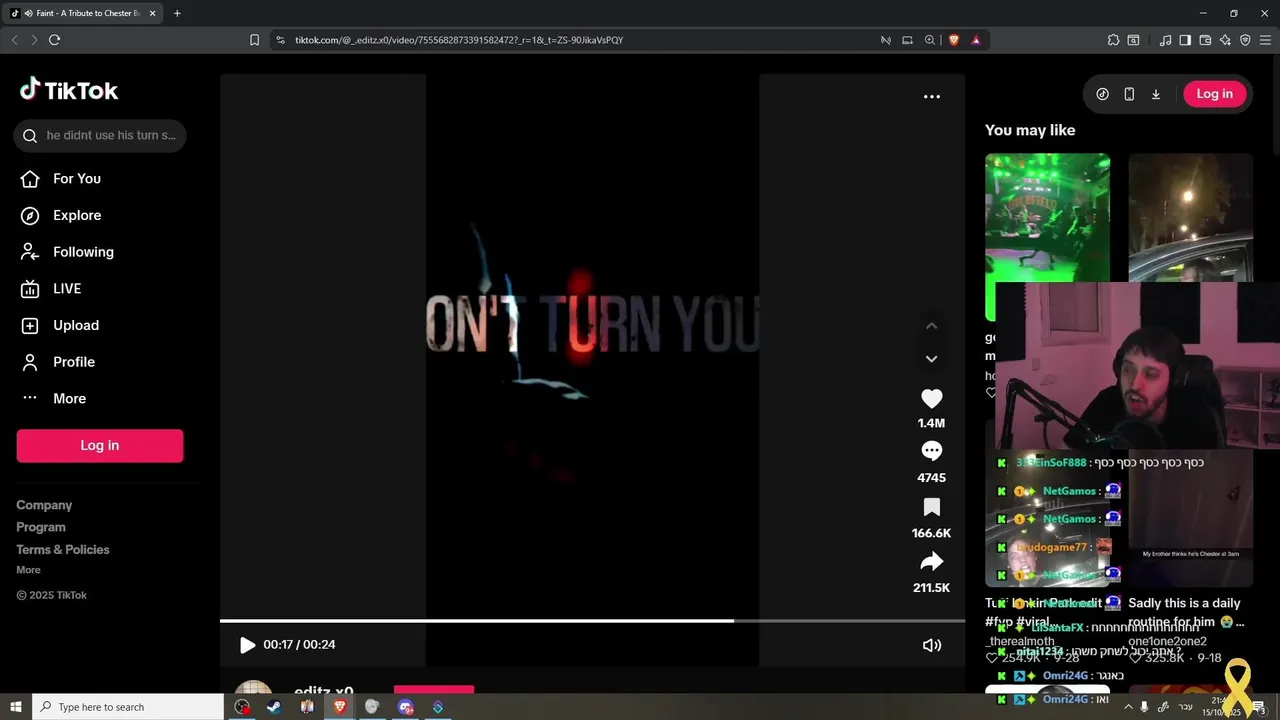
Task: Open the video three-dots options menu
Action: point(932,96)
